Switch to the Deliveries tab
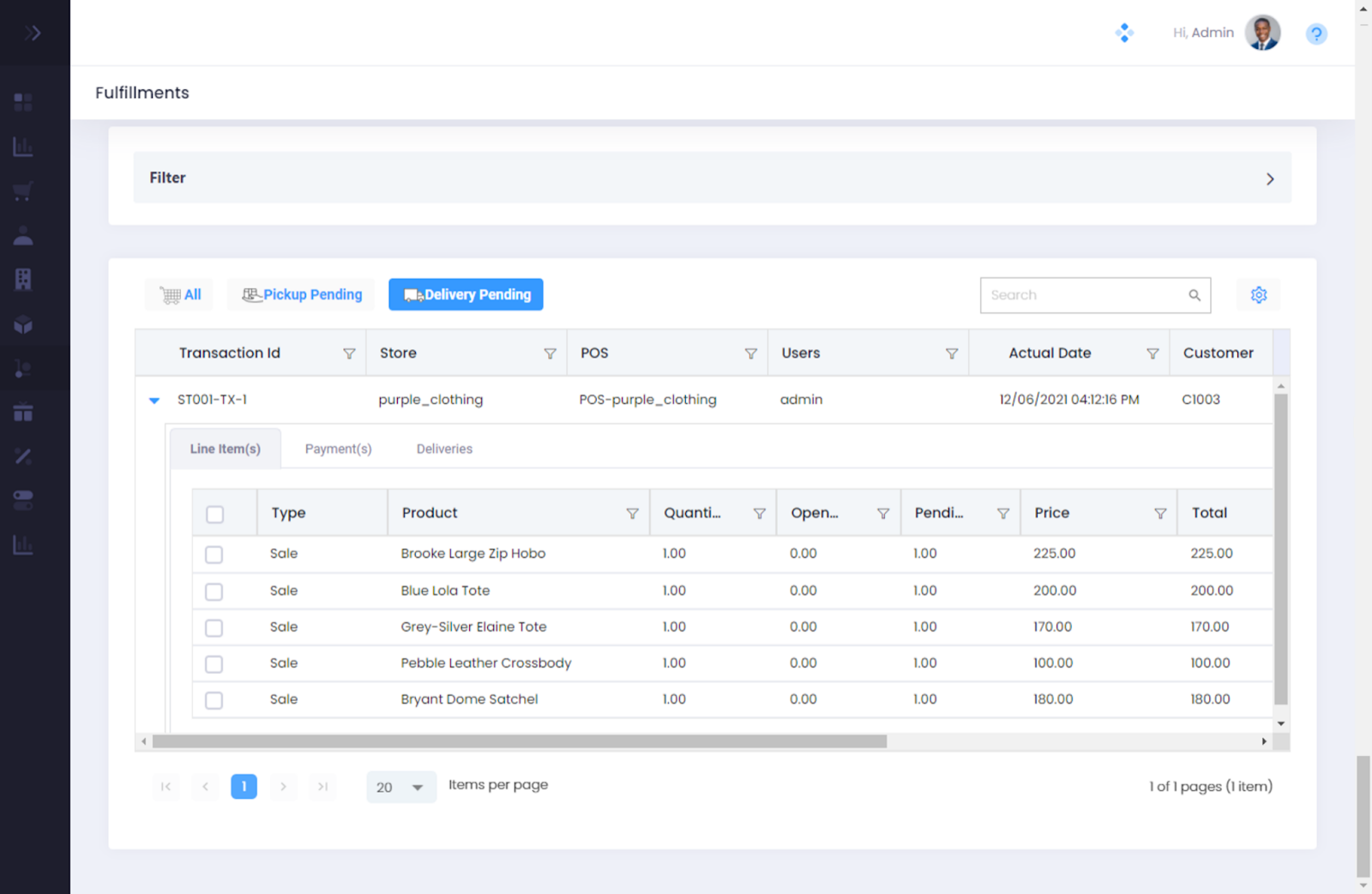Image resolution: width=1372 pixels, height=894 pixels. [444, 449]
